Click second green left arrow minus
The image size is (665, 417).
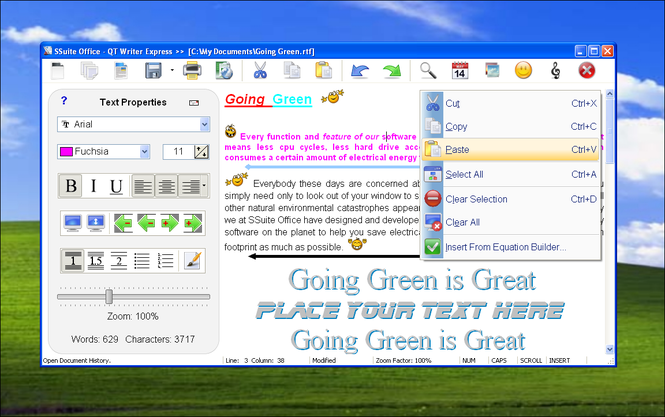point(146,223)
